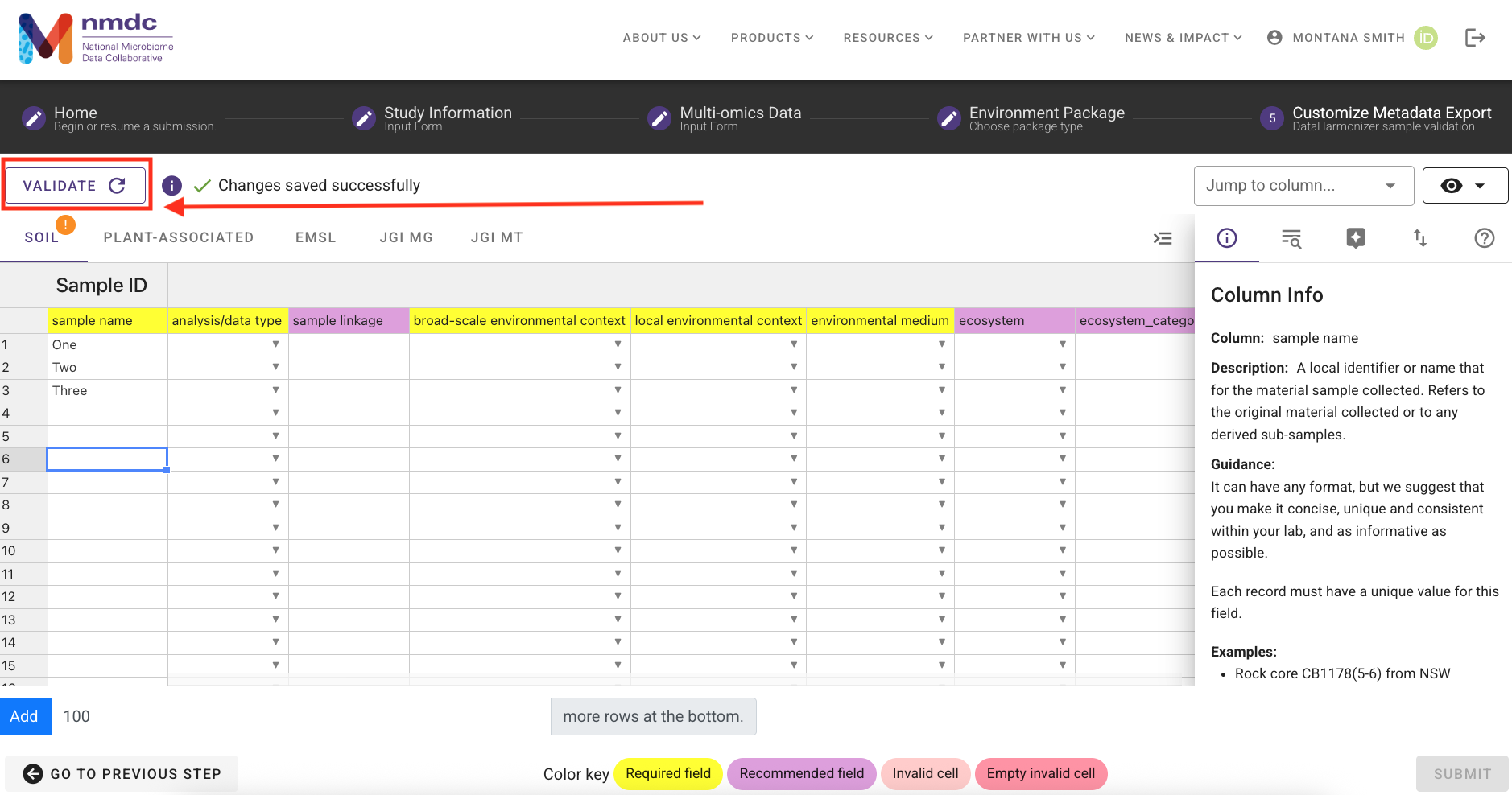Expand Partner With Us menu
Screen dimensions: 1512x795
tap(1029, 38)
